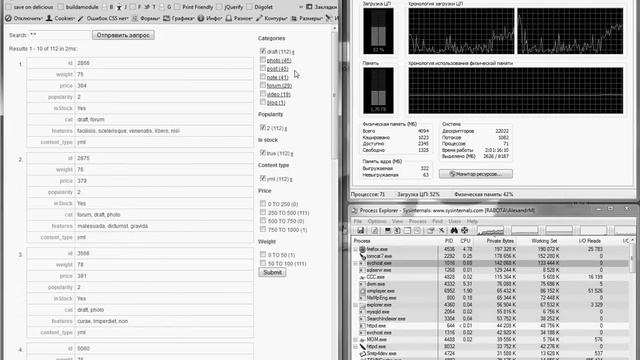Check Price 750 TO 1000 checkbox
Image resolution: width=640 pixels, height=360 pixels.
point(262,229)
